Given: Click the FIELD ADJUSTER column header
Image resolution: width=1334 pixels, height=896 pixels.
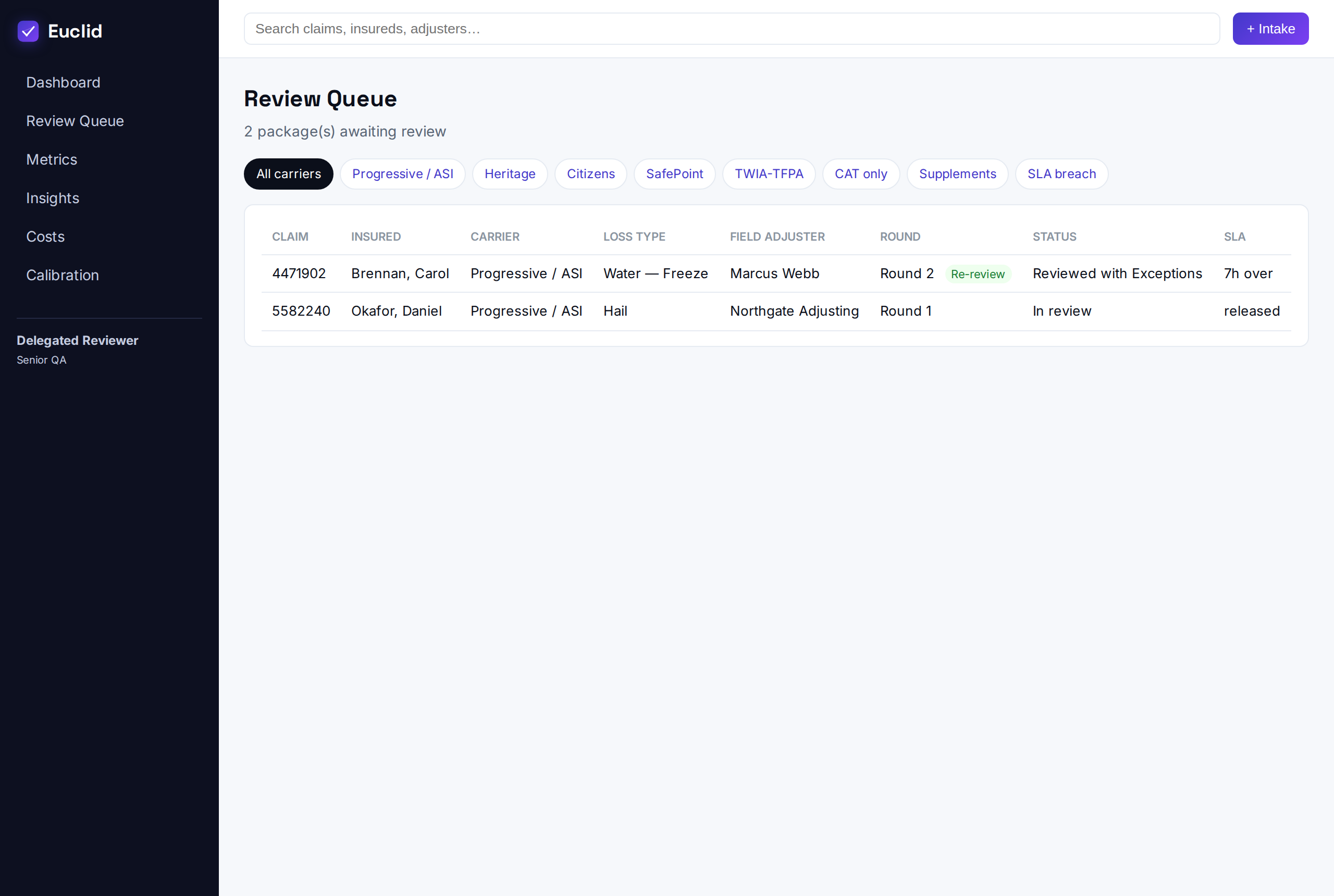Looking at the screenshot, I should [777, 237].
